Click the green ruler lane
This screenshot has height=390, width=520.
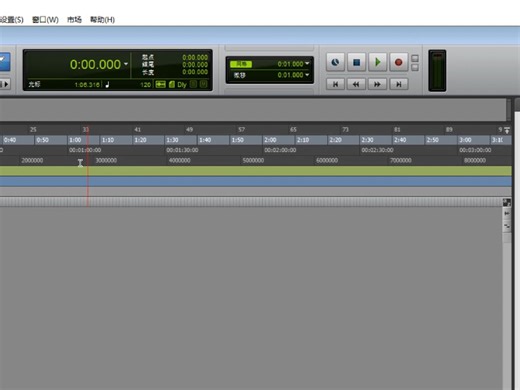[256, 171]
